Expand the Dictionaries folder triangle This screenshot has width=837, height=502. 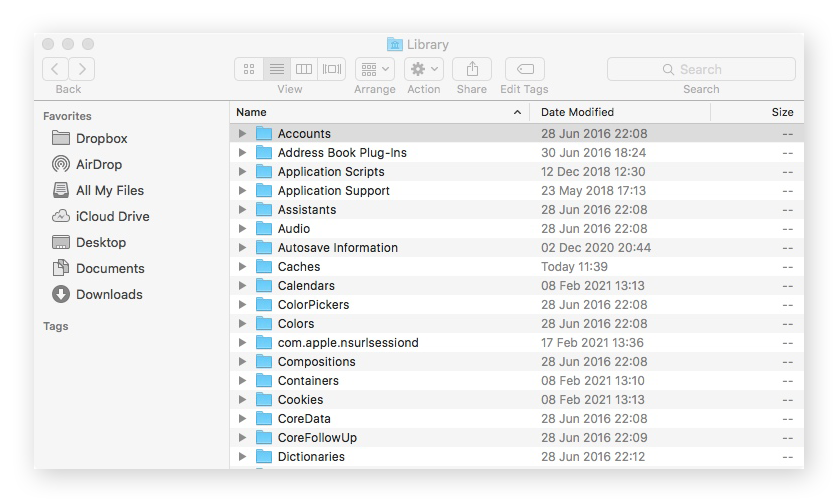pyautogui.click(x=242, y=457)
